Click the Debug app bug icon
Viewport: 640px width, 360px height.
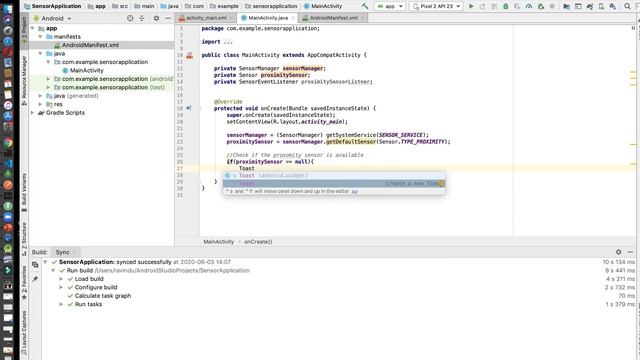(506, 6)
